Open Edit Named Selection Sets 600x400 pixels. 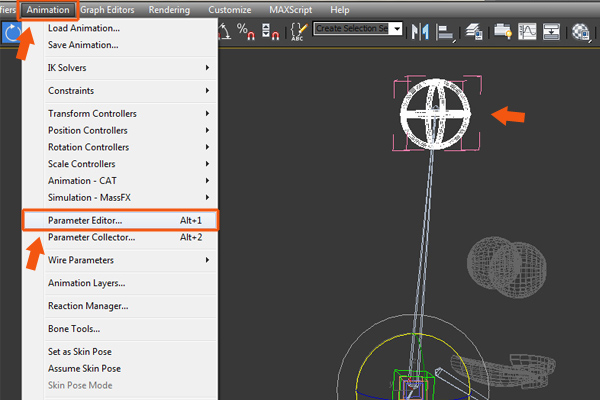tap(298, 31)
